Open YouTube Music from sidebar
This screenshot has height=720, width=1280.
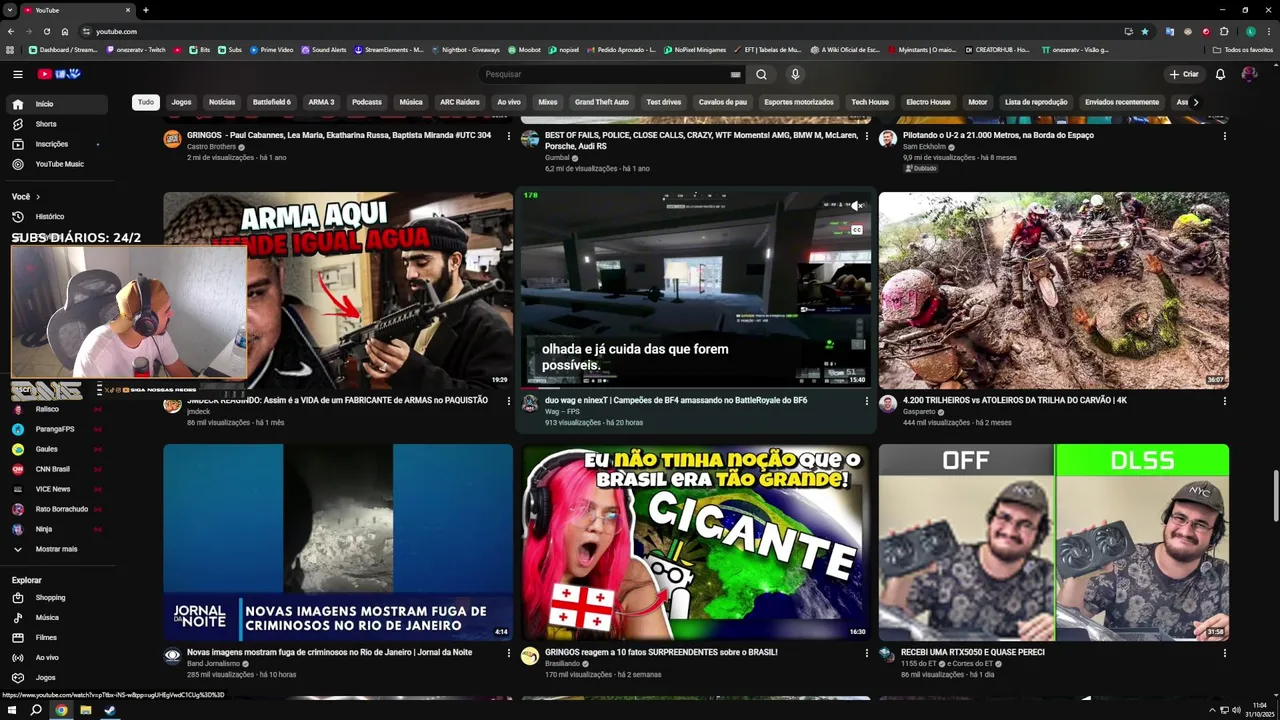(55, 164)
